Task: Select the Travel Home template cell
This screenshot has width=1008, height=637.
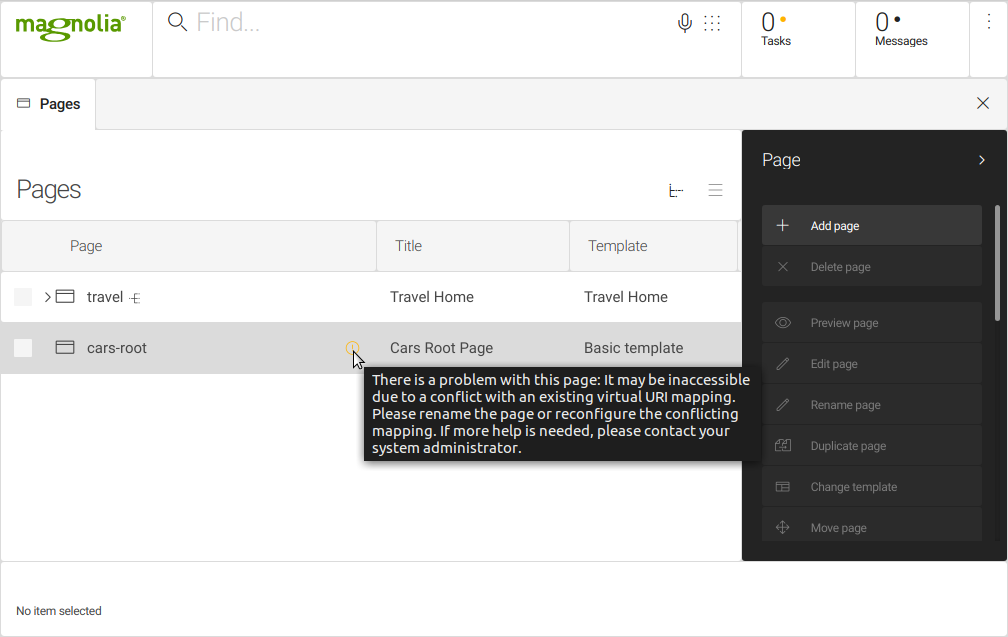Action: tap(626, 297)
